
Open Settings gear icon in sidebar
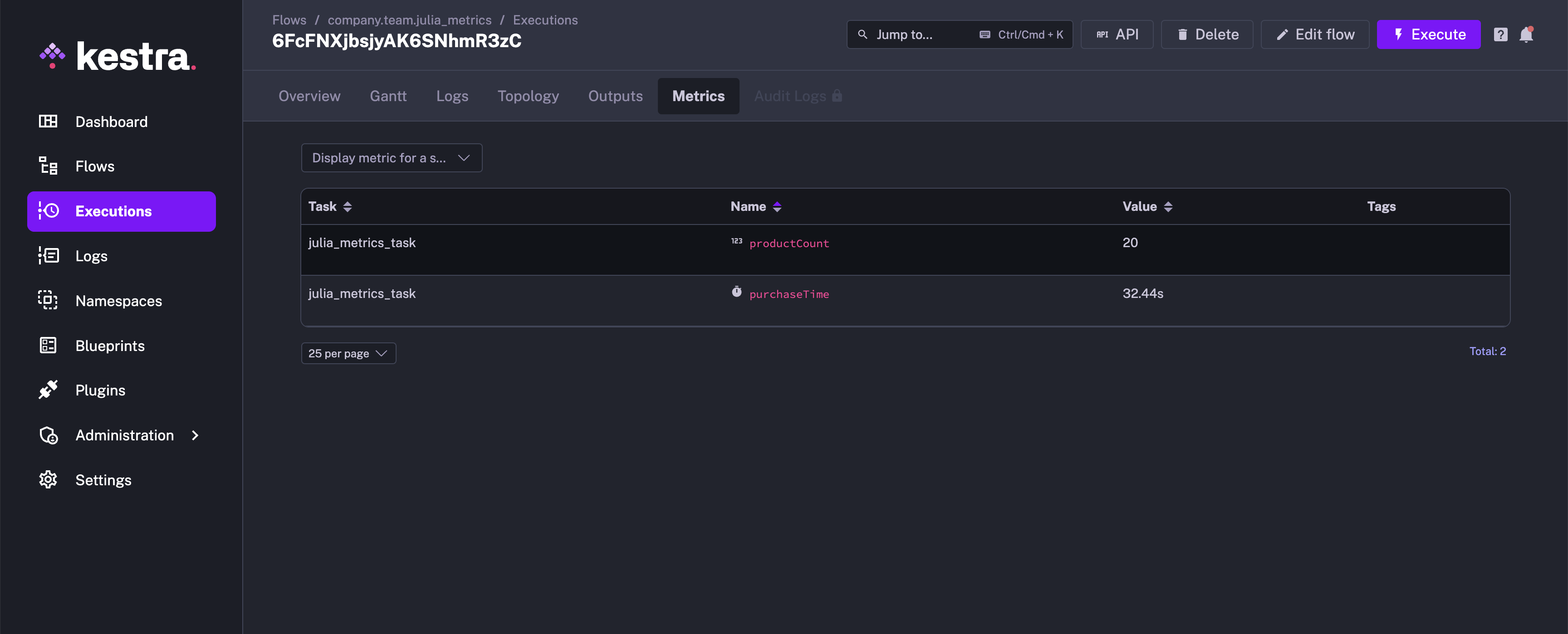click(48, 479)
